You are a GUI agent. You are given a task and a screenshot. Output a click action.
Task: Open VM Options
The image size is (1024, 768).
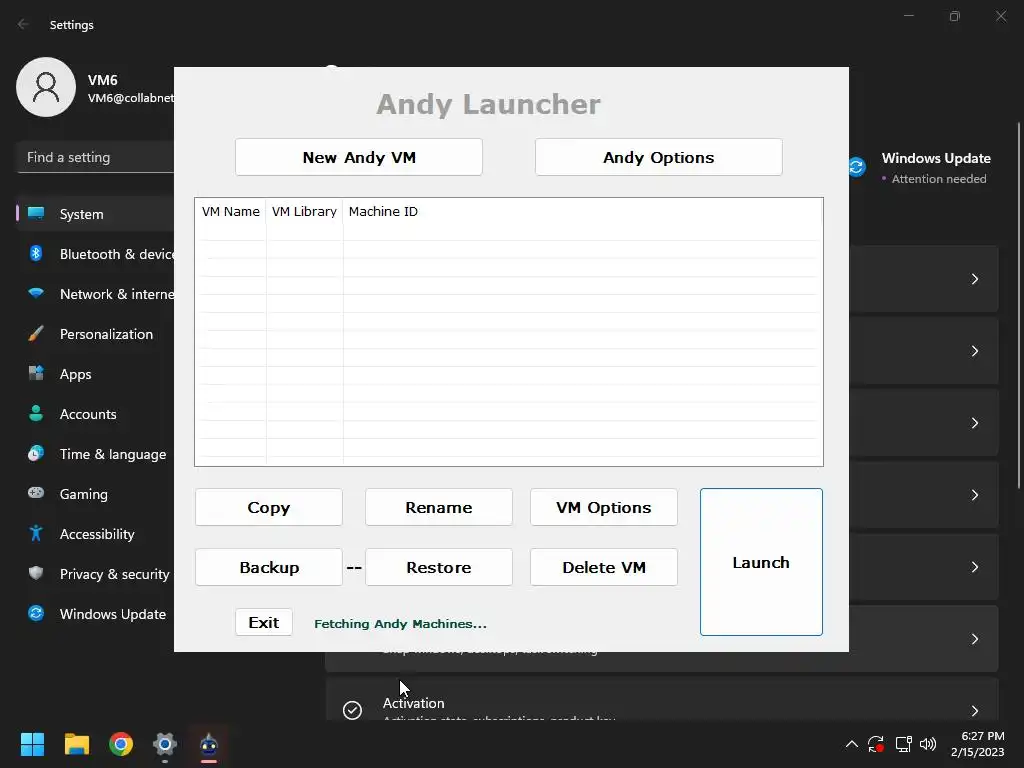coord(603,507)
